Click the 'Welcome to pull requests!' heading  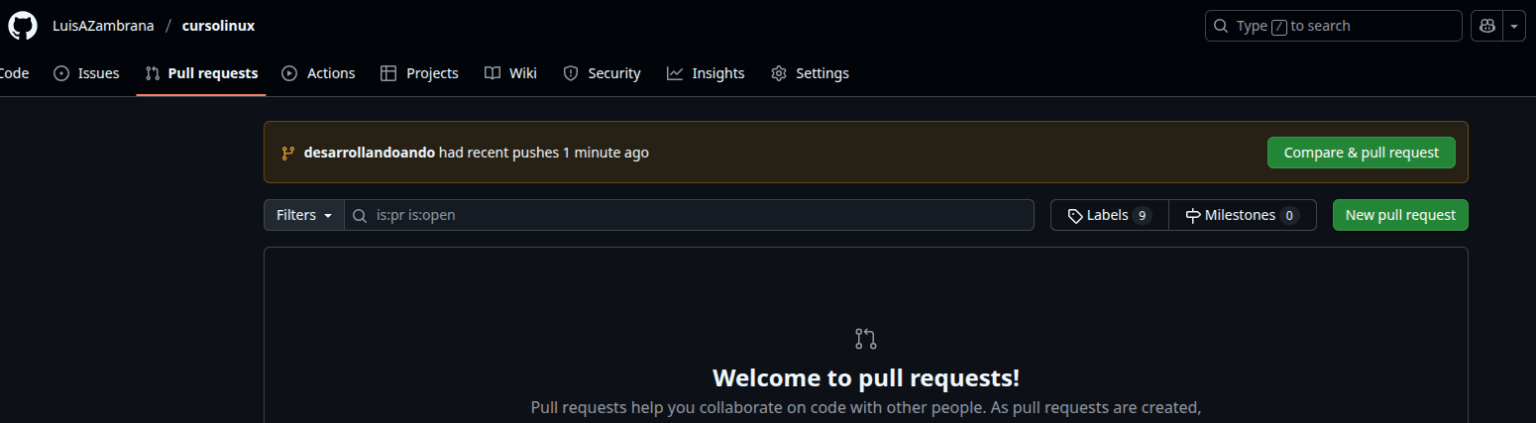866,378
